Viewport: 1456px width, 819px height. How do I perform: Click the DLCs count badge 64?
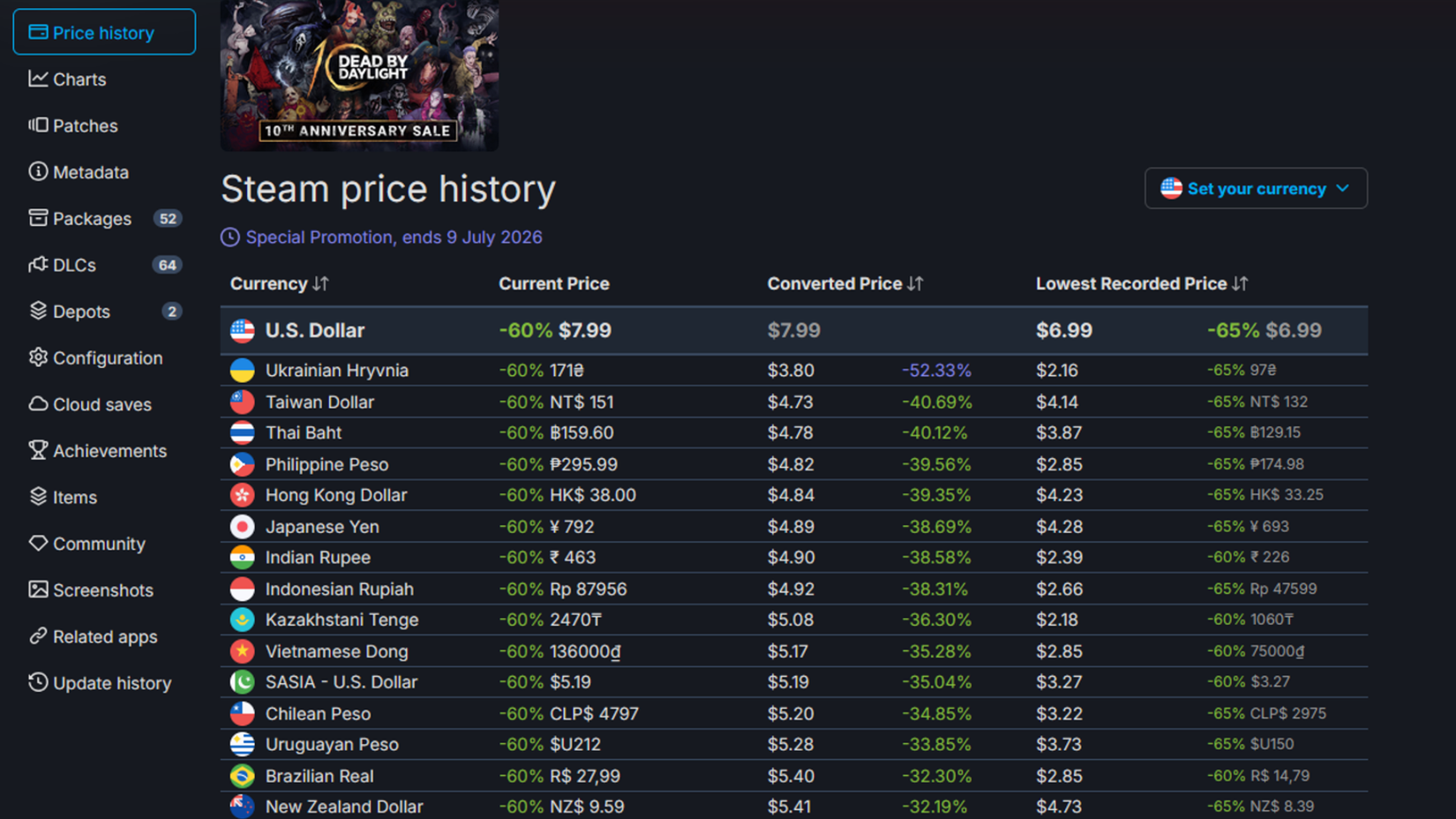pyautogui.click(x=167, y=265)
